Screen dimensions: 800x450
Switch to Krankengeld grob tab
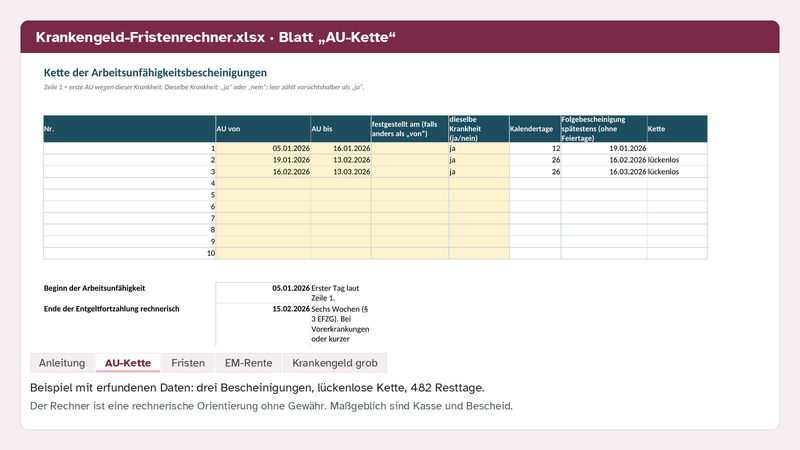pos(335,363)
